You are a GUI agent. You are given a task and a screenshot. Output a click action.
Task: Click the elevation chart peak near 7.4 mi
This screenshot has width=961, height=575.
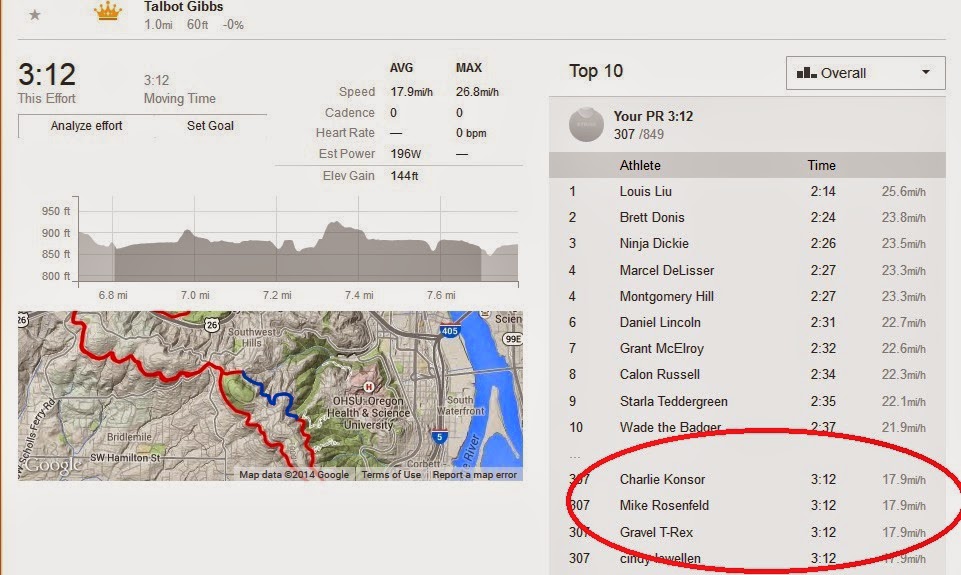pyautogui.click(x=333, y=226)
